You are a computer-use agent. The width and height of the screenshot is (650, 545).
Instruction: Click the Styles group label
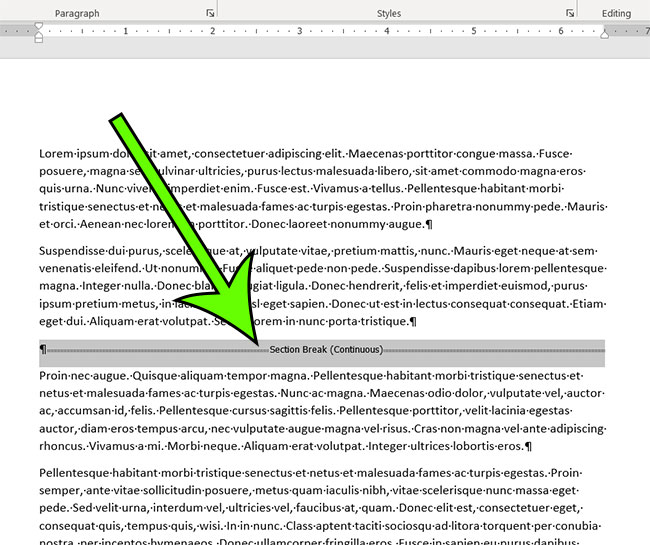[x=389, y=13]
